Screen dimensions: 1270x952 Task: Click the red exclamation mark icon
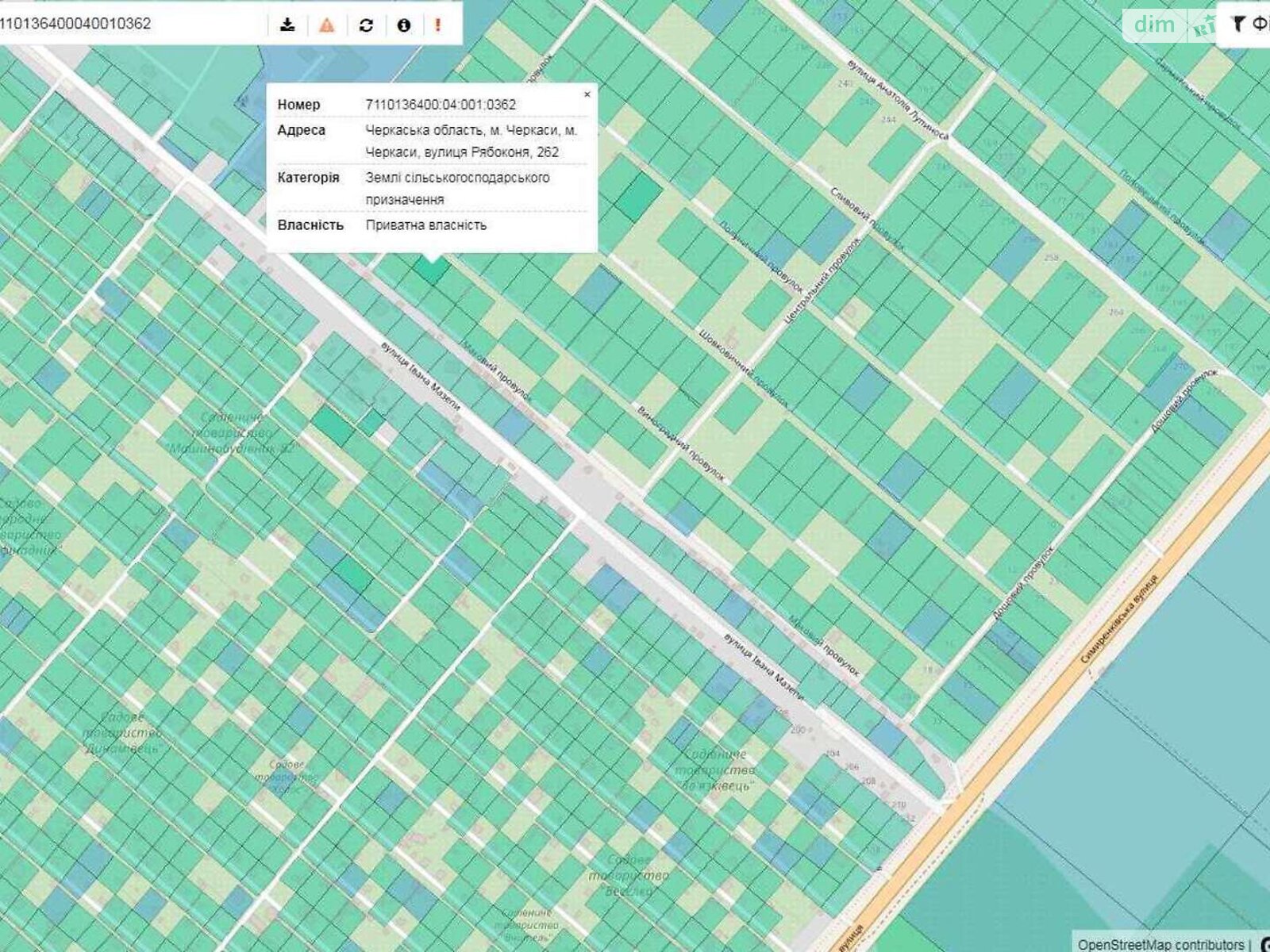437,25
